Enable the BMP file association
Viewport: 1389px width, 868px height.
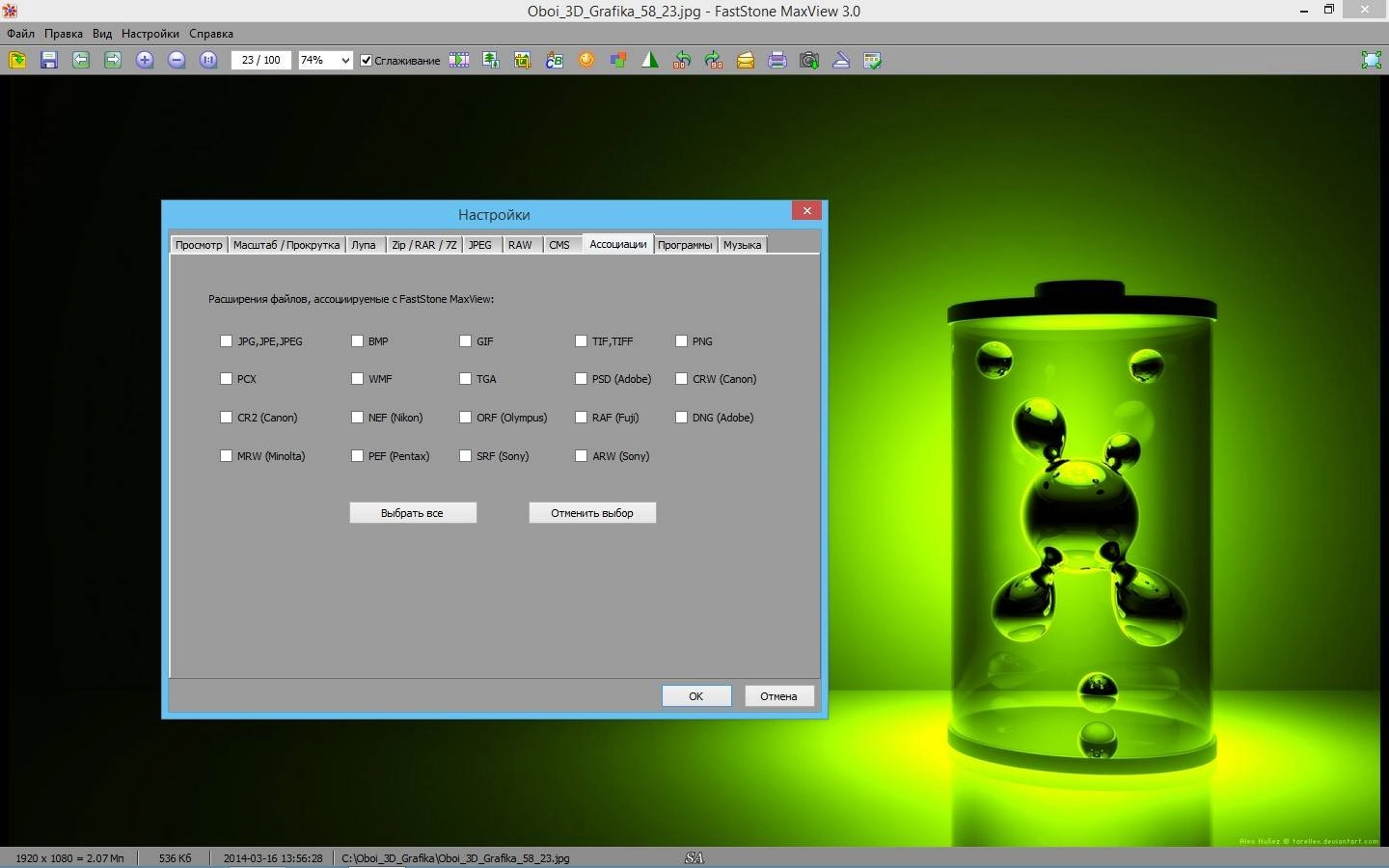357,340
